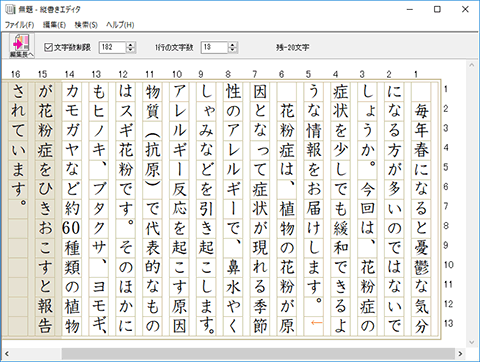Screen dimensions: 480x362
Task: Click the 季 character in column 7
Action: 260,306
